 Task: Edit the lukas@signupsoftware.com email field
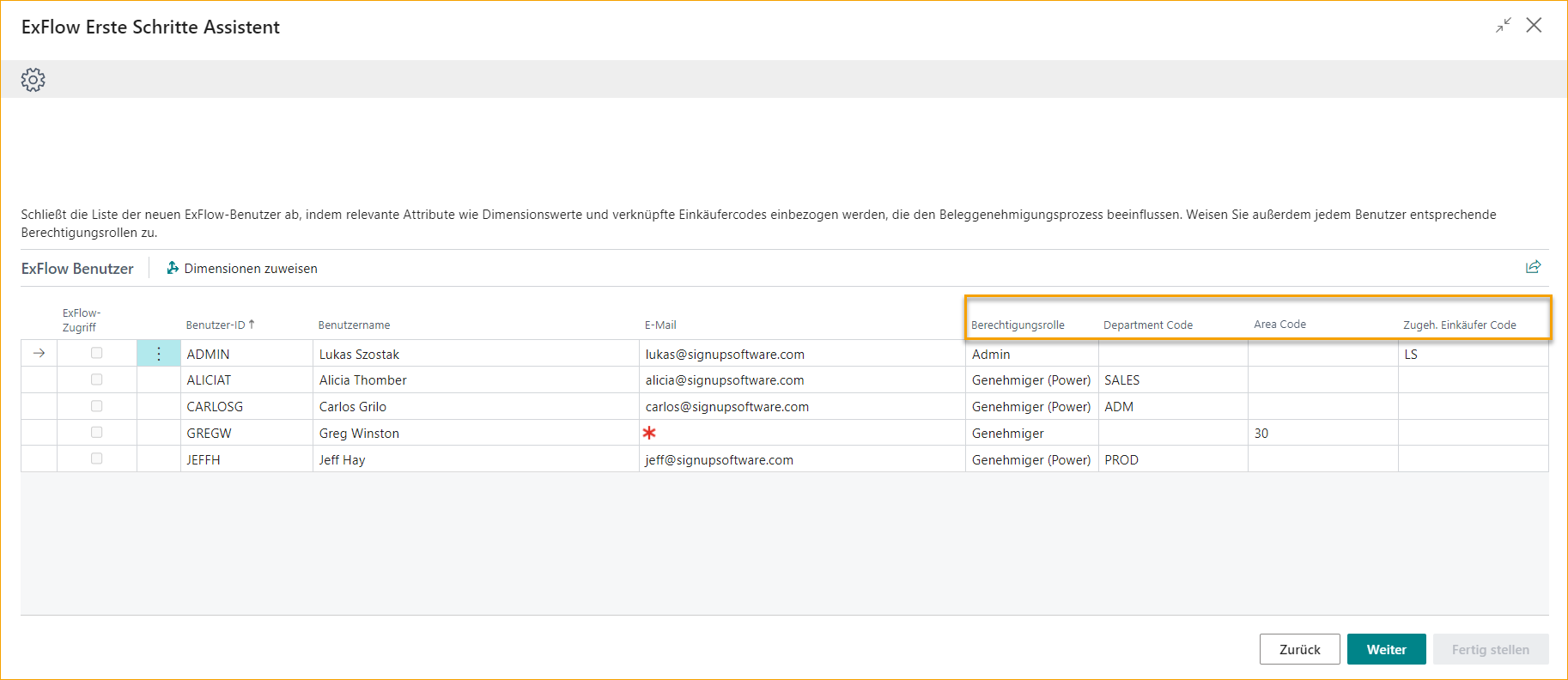(802, 354)
